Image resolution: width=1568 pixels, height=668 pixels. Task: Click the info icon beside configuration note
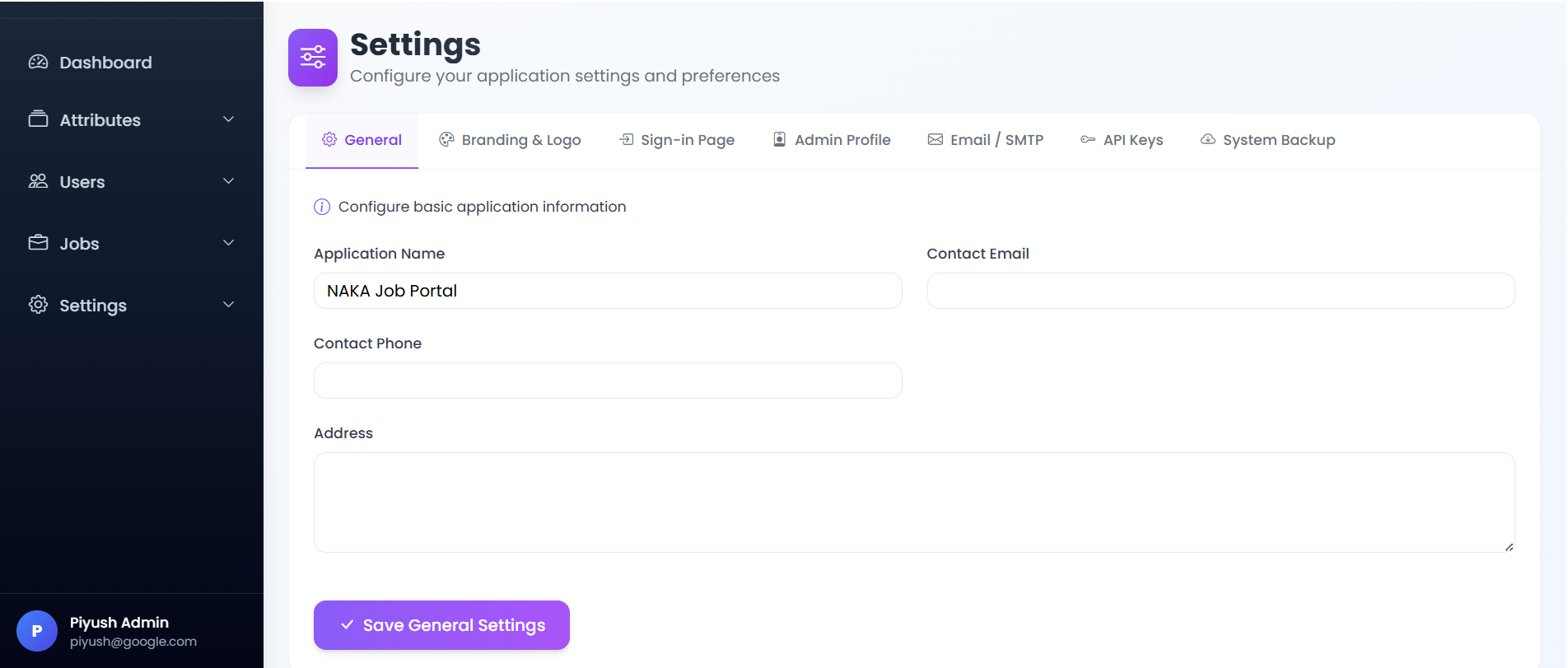point(322,207)
